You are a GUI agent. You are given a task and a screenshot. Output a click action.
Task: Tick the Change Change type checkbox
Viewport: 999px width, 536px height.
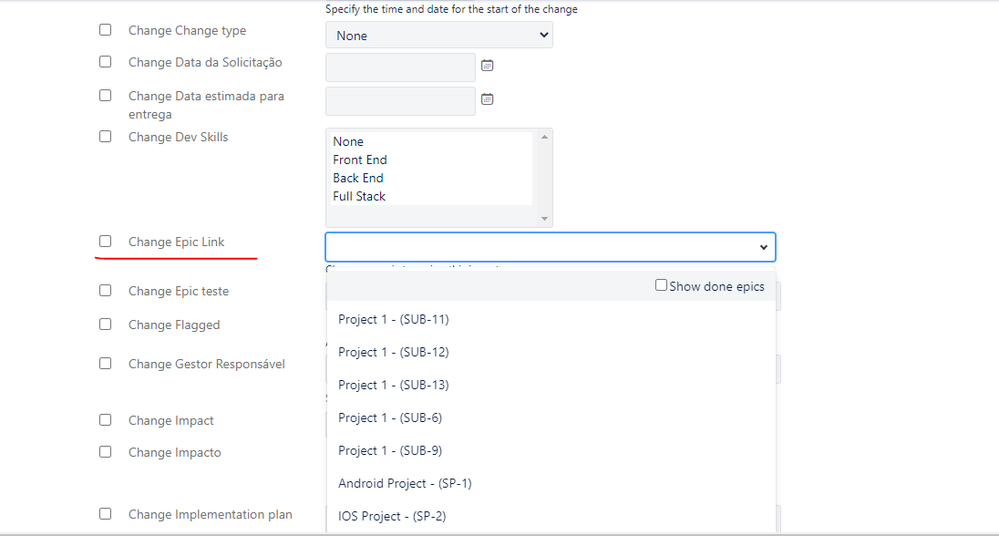pyautogui.click(x=105, y=30)
